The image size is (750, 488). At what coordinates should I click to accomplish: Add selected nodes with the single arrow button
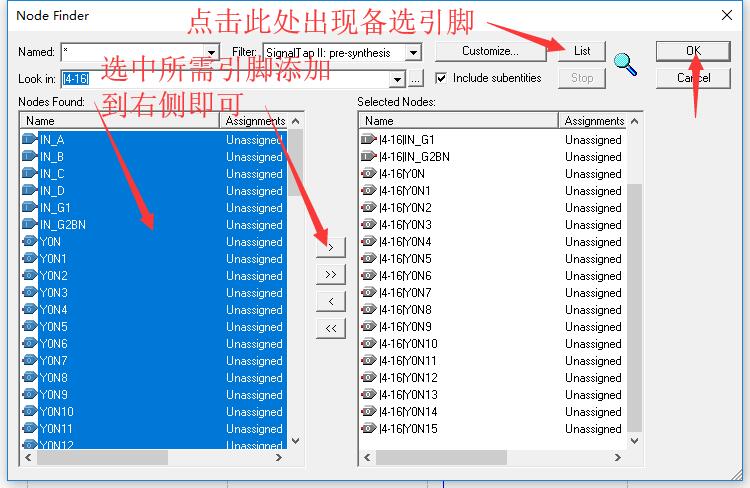tap(331, 247)
